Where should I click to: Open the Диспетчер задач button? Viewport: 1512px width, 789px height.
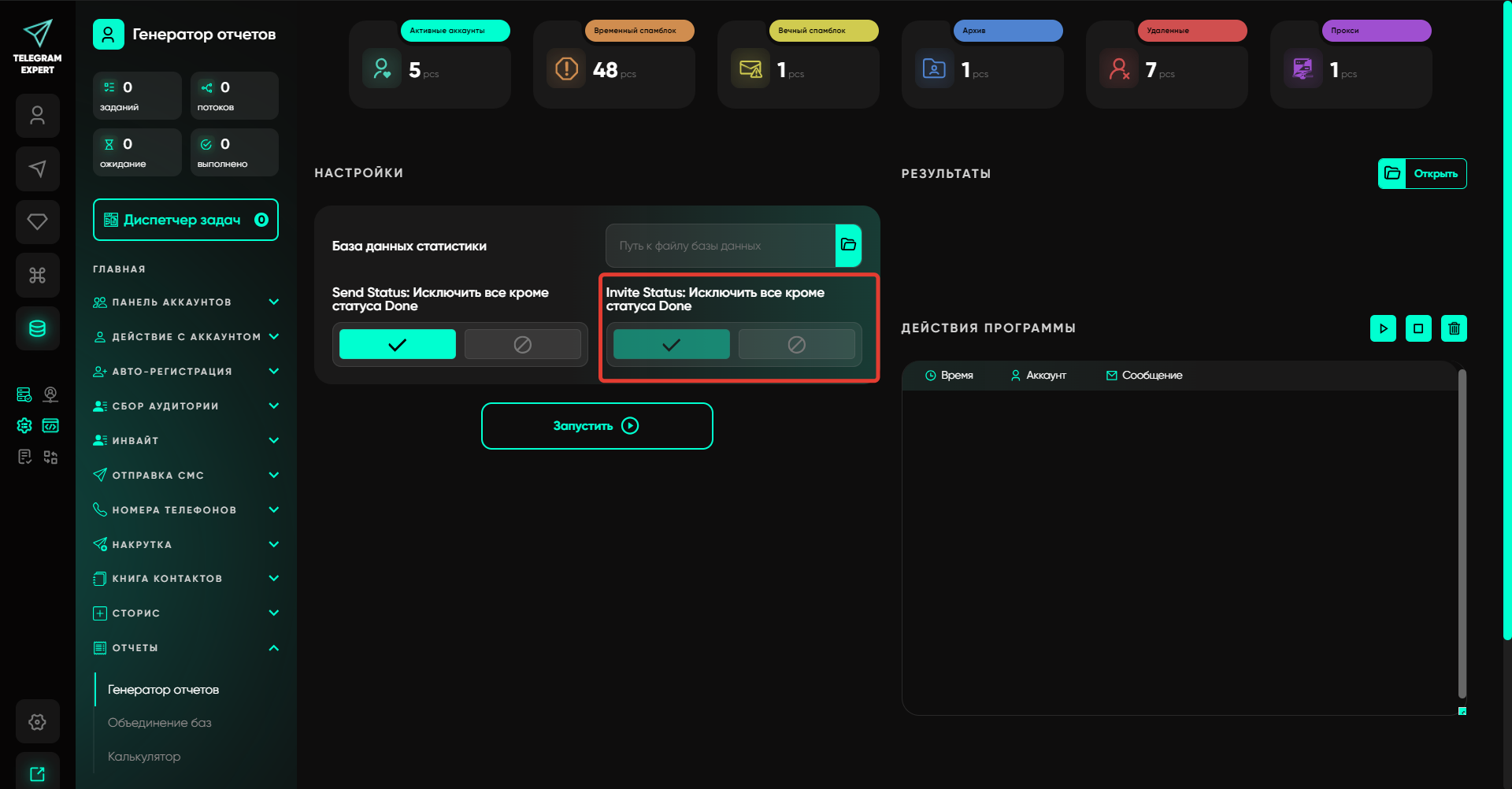[x=186, y=220]
